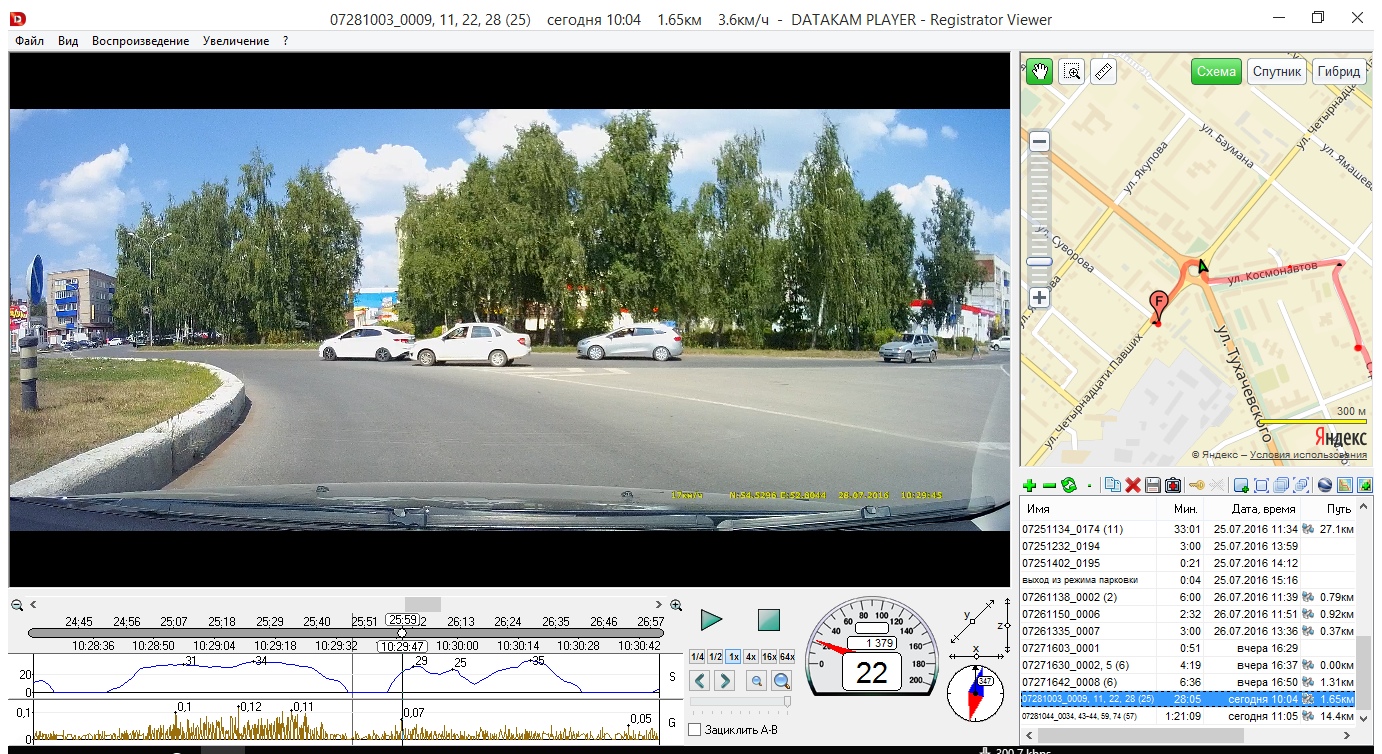Viewport: 1382px width, 754px height.
Task: Click the floppy disk save icon
Action: coord(1152,486)
